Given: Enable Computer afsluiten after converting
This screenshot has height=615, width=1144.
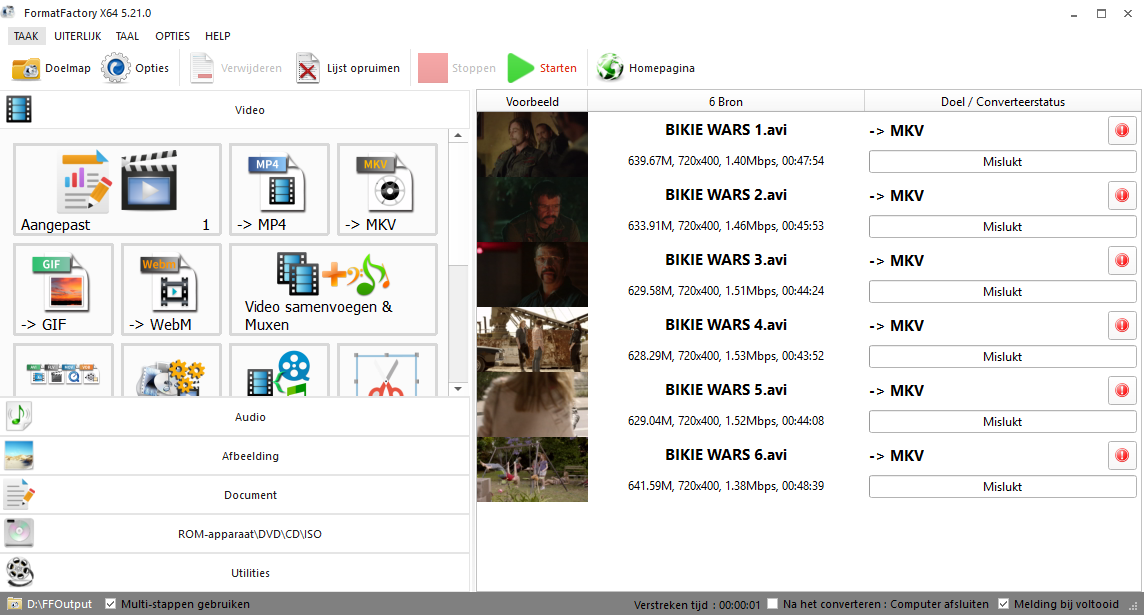Looking at the screenshot, I should pyautogui.click(x=773, y=604).
